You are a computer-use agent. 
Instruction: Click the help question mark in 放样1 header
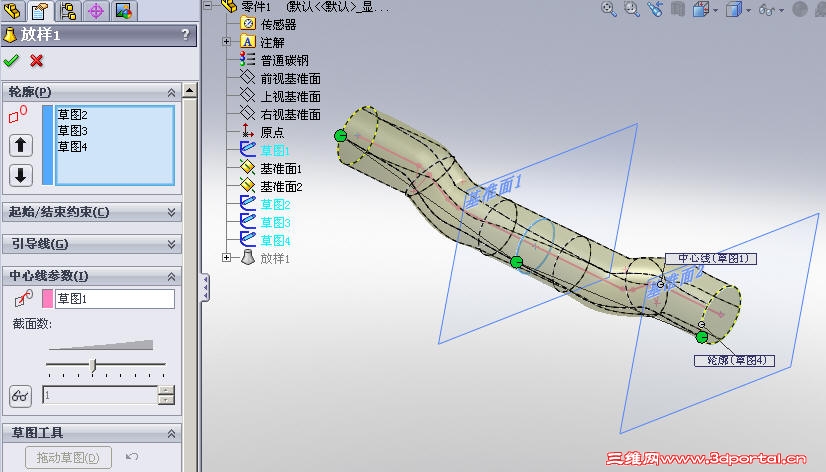[185, 35]
